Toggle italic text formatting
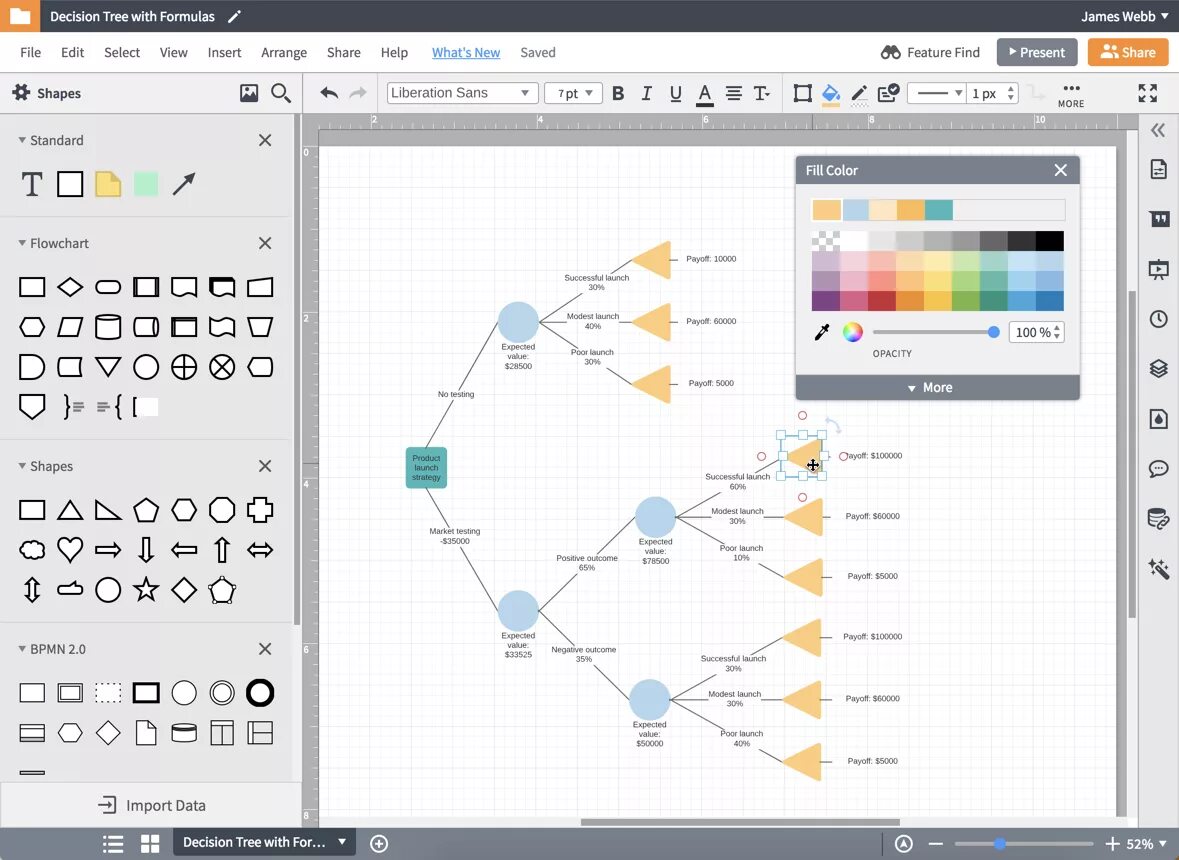Viewport: 1179px width, 860px height. [647, 93]
